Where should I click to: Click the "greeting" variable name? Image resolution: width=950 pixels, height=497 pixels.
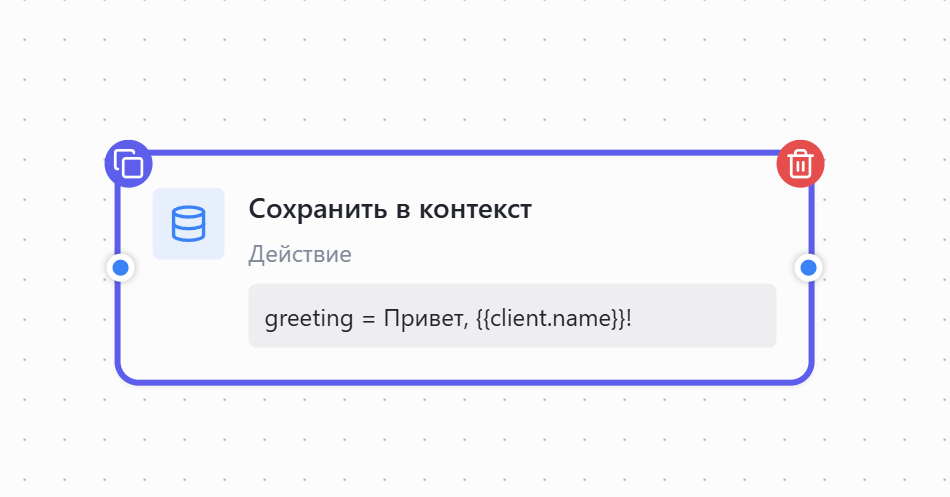(308, 319)
